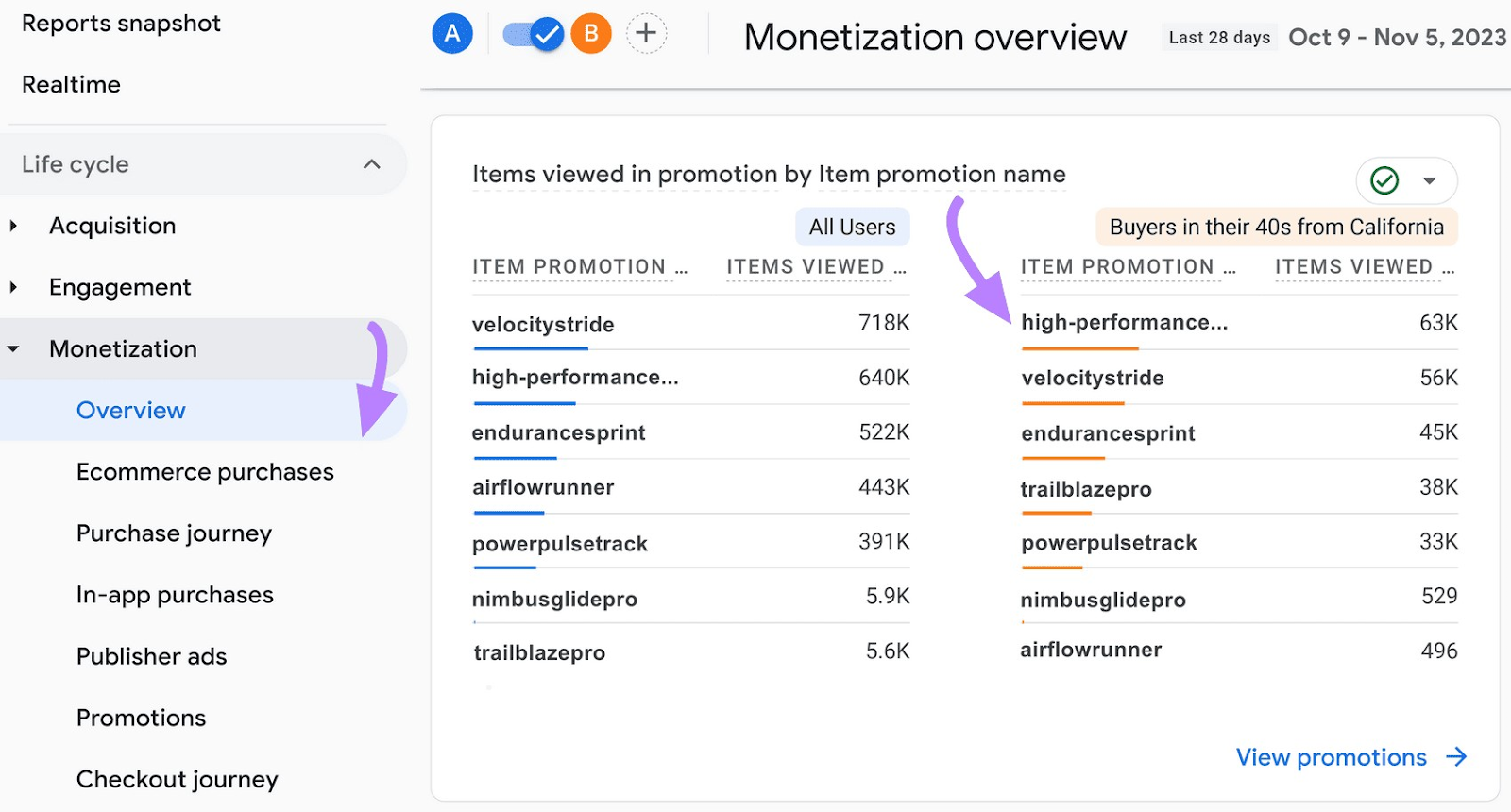Screen dimensions: 1511x812
Task: Click the orange B comparison segment icon
Action: [x=591, y=32]
